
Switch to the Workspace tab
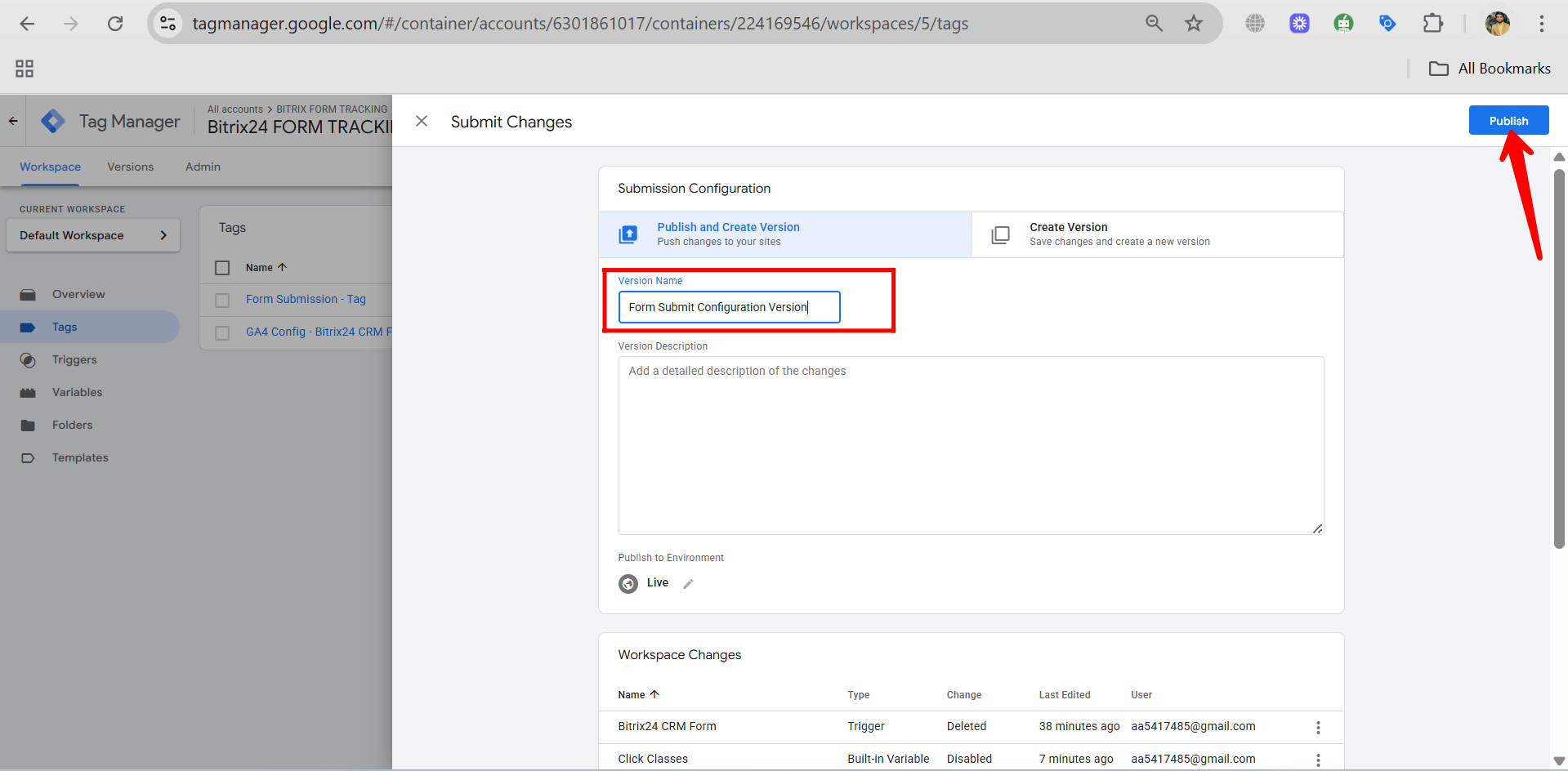(x=50, y=167)
